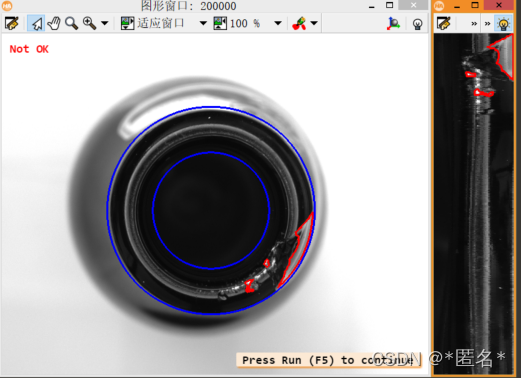Close the orange side window
This screenshot has height=378, width=521.
click(499, 5)
